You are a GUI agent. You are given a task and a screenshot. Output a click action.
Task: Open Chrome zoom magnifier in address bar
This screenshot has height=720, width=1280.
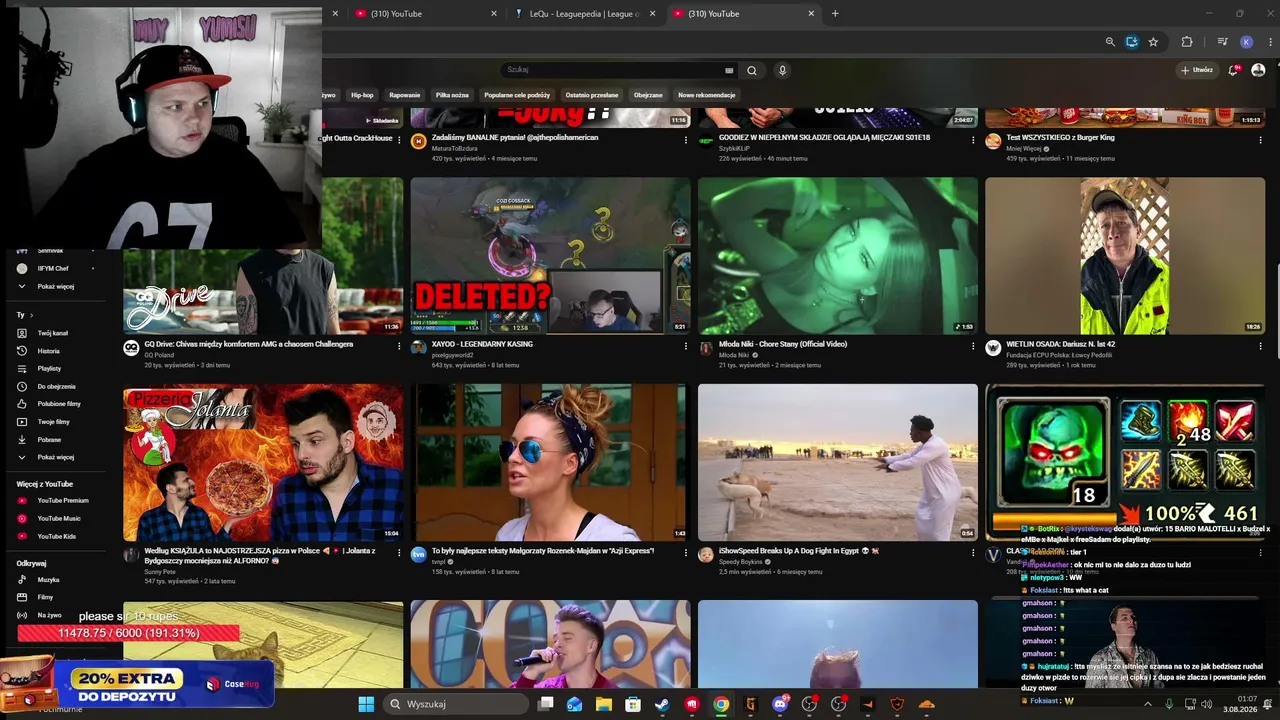click(x=1110, y=42)
